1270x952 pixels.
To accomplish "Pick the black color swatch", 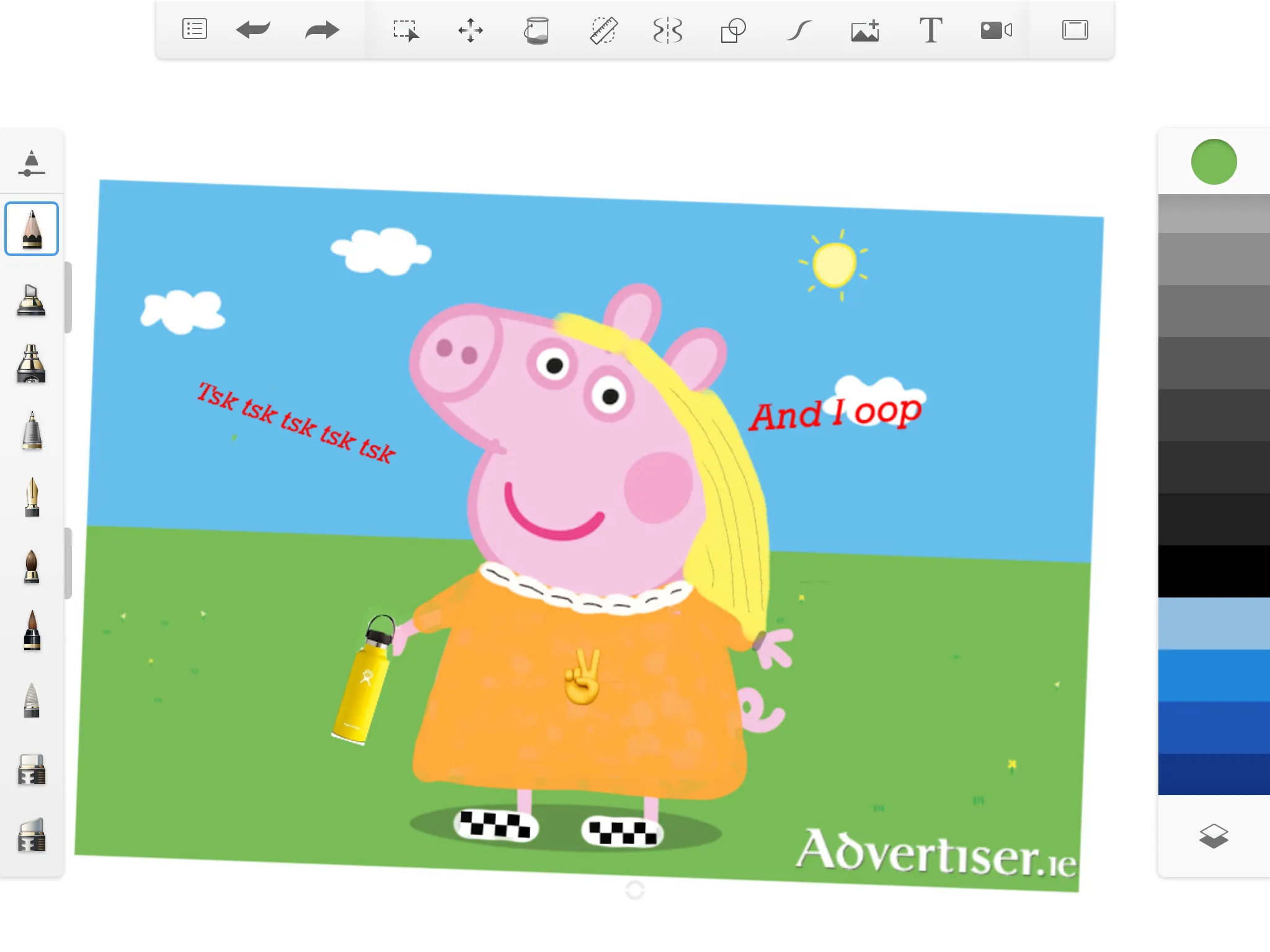I will coord(1214,571).
